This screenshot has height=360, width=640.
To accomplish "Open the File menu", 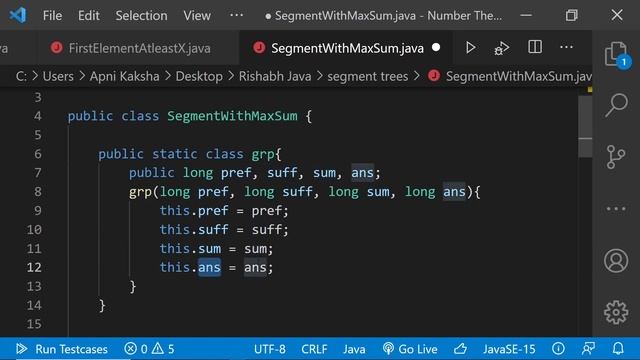I will click(x=52, y=16).
